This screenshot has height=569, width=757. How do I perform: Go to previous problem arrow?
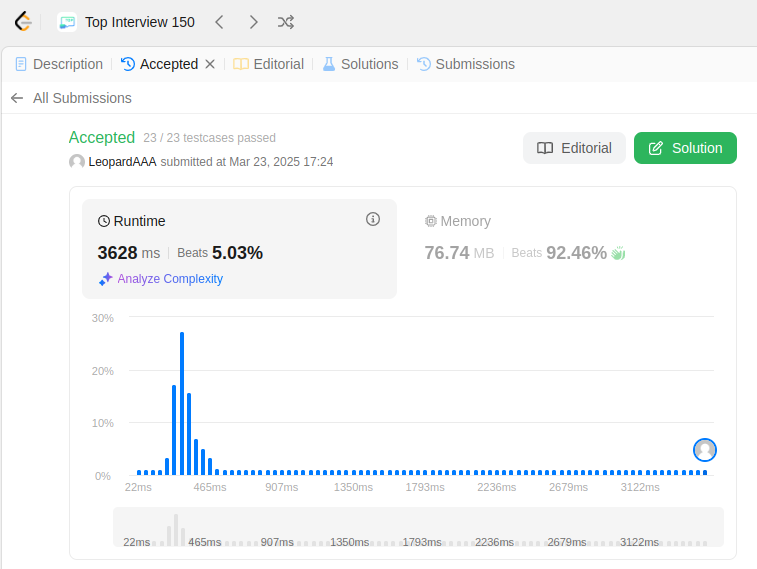219,22
